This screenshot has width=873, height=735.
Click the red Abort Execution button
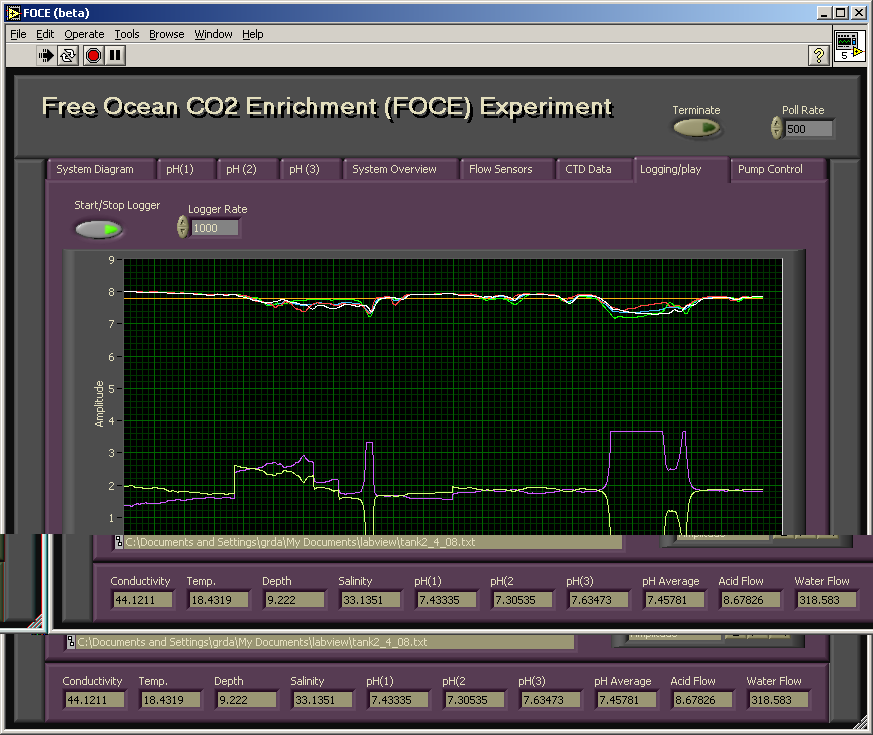[x=93, y=55]
